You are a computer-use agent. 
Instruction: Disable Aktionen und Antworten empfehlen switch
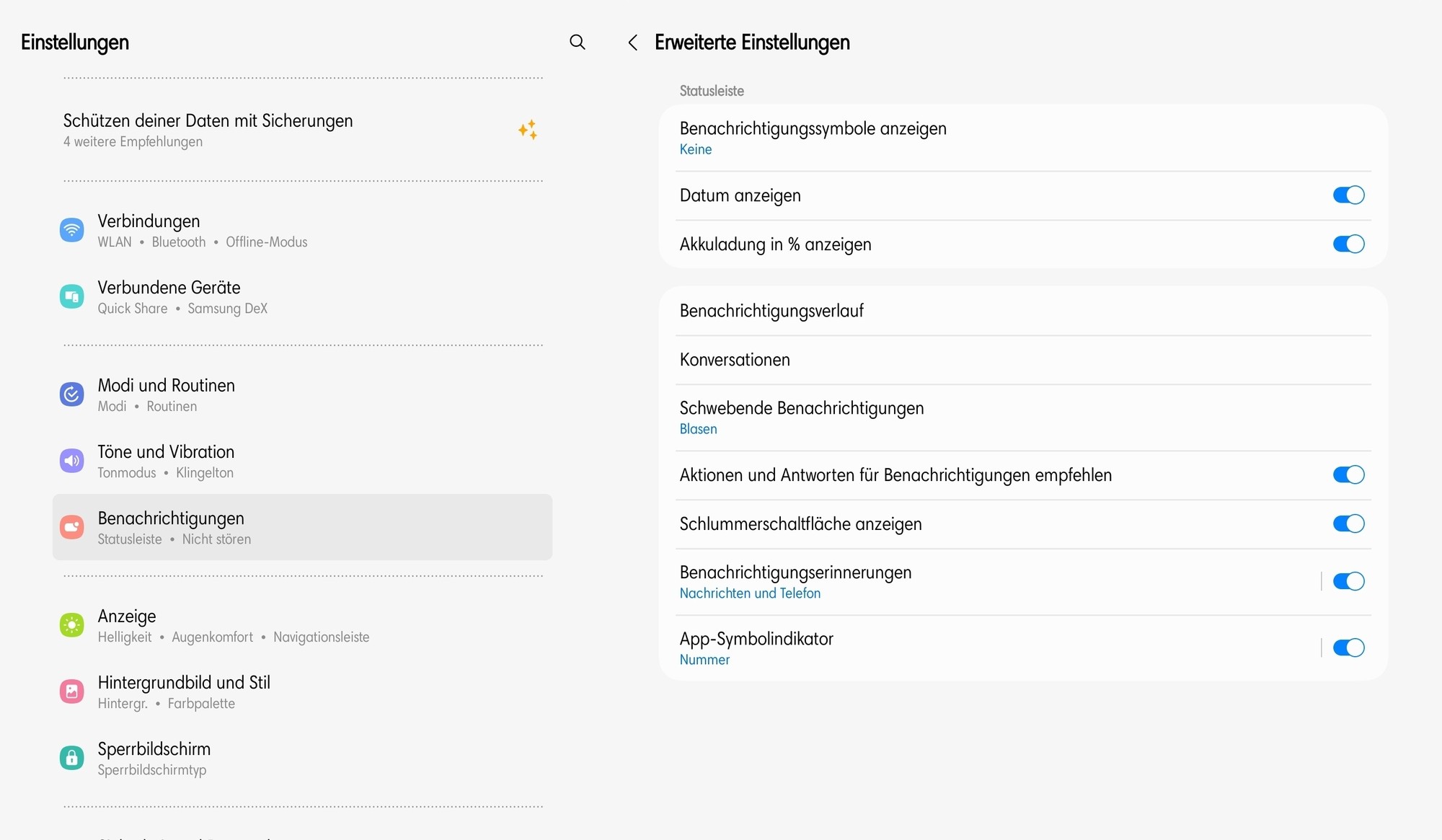(x=1348, y=475)
